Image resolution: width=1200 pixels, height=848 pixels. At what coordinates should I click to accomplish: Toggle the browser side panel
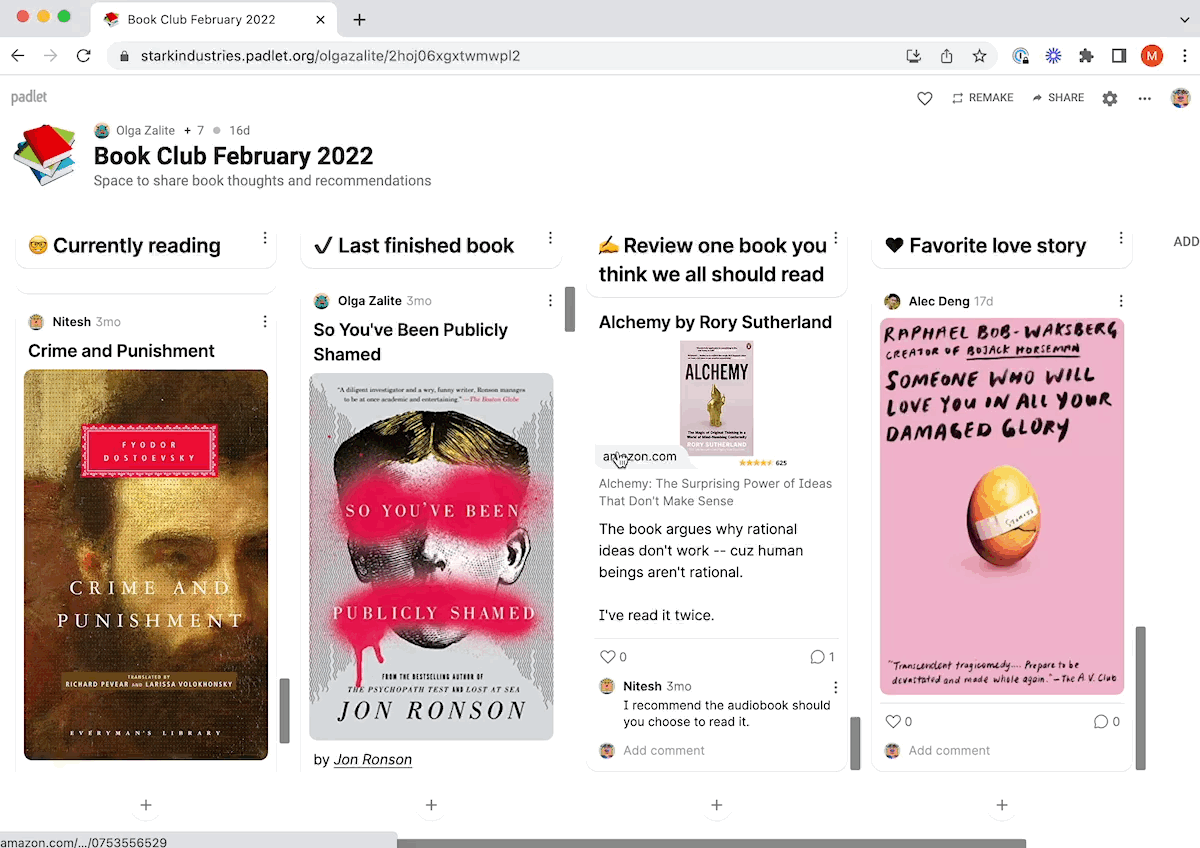coord(1119,56)
